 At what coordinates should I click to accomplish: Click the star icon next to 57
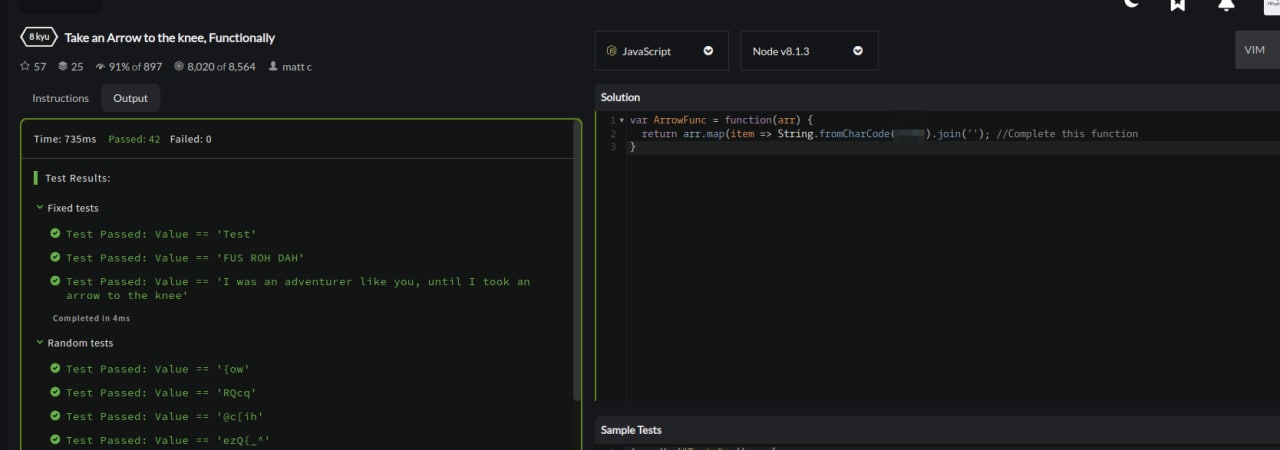click(25, 67)
